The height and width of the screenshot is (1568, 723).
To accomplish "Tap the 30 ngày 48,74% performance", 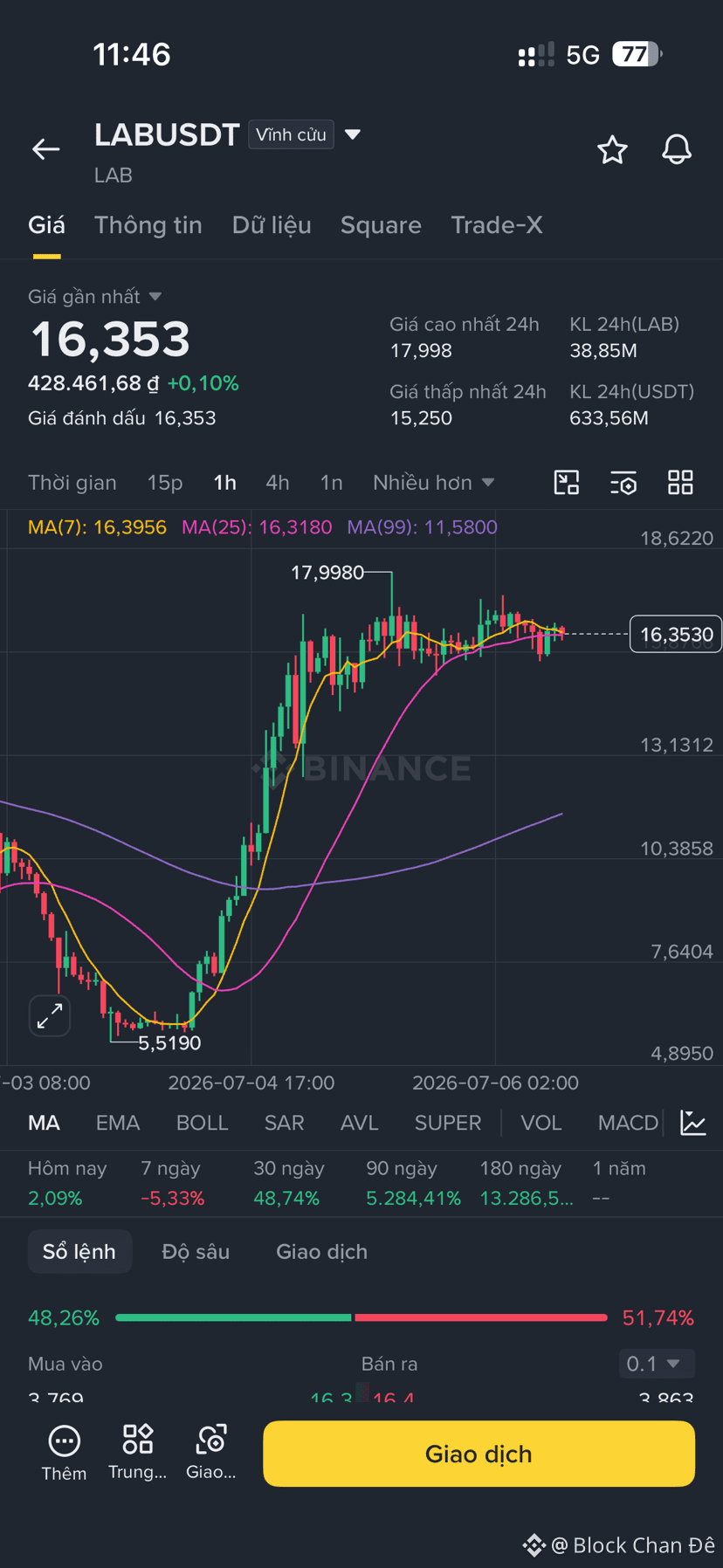I will pos(289,1183).
